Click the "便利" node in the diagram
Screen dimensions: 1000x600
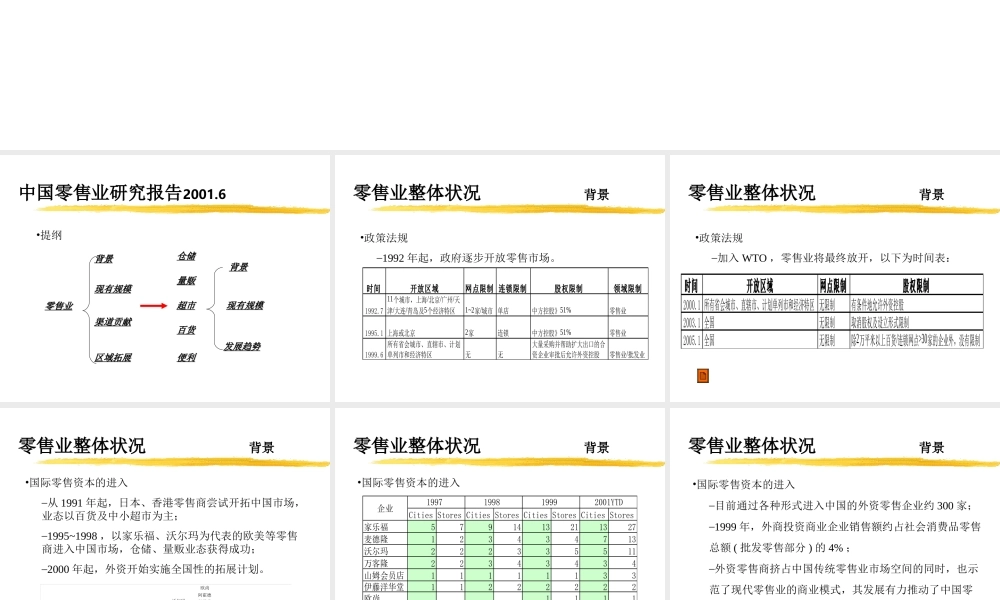186,356
